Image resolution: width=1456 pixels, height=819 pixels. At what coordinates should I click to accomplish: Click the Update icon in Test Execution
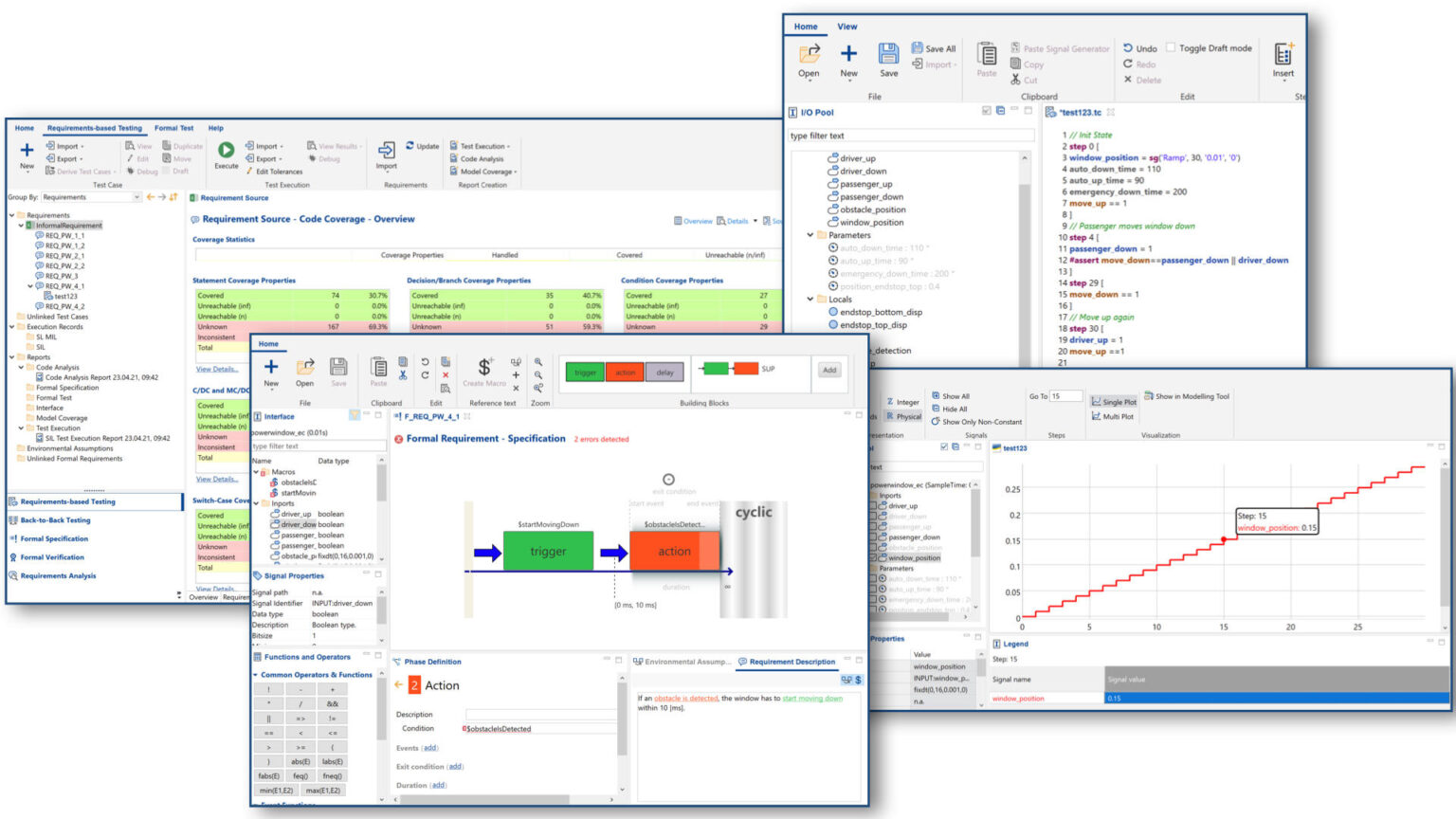click(409, 146)
